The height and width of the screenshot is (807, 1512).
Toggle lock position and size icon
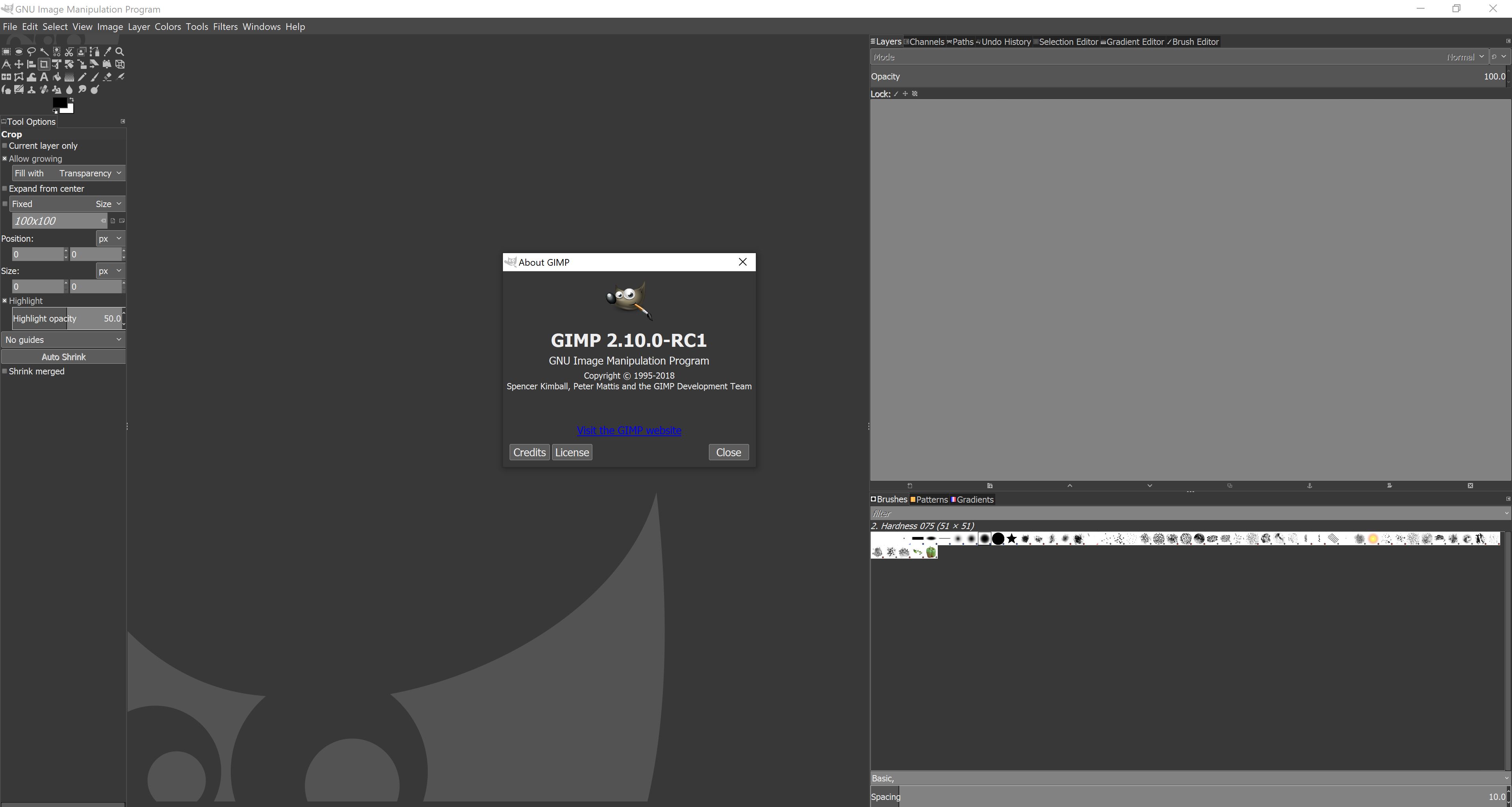[x=905, y=94]
